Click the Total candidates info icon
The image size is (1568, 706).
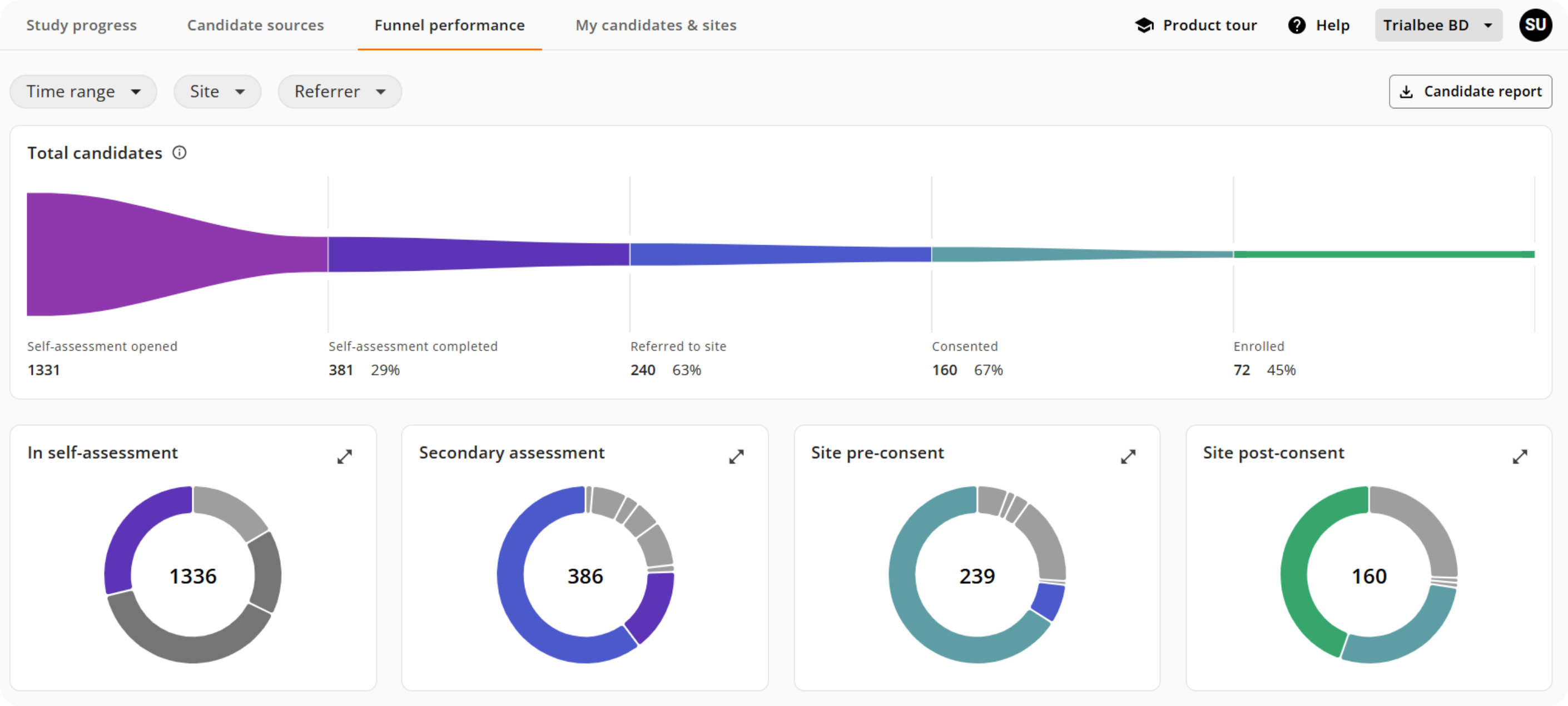tap(179, 153)
